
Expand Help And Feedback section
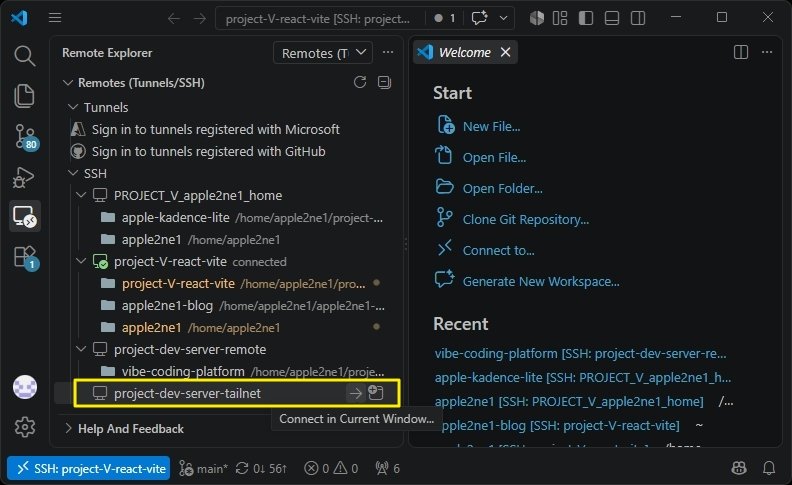point(68,428)
